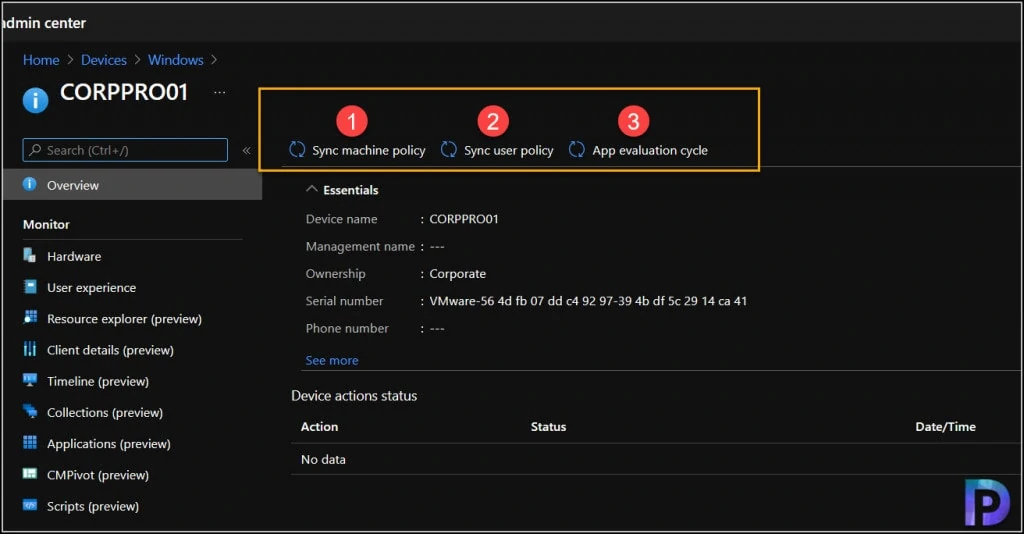Click the blue info icon beside CORPPRO01
This screenshot has height=534, width=1024.
pos(35,101)
